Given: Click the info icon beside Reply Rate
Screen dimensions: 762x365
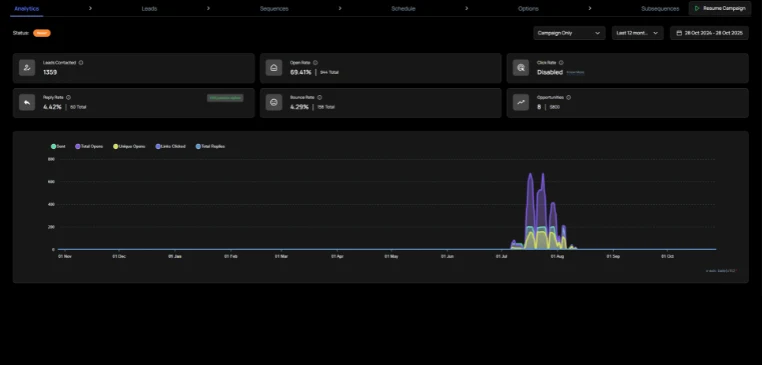Looking at the screenshot, I should [x=68, y=98].
